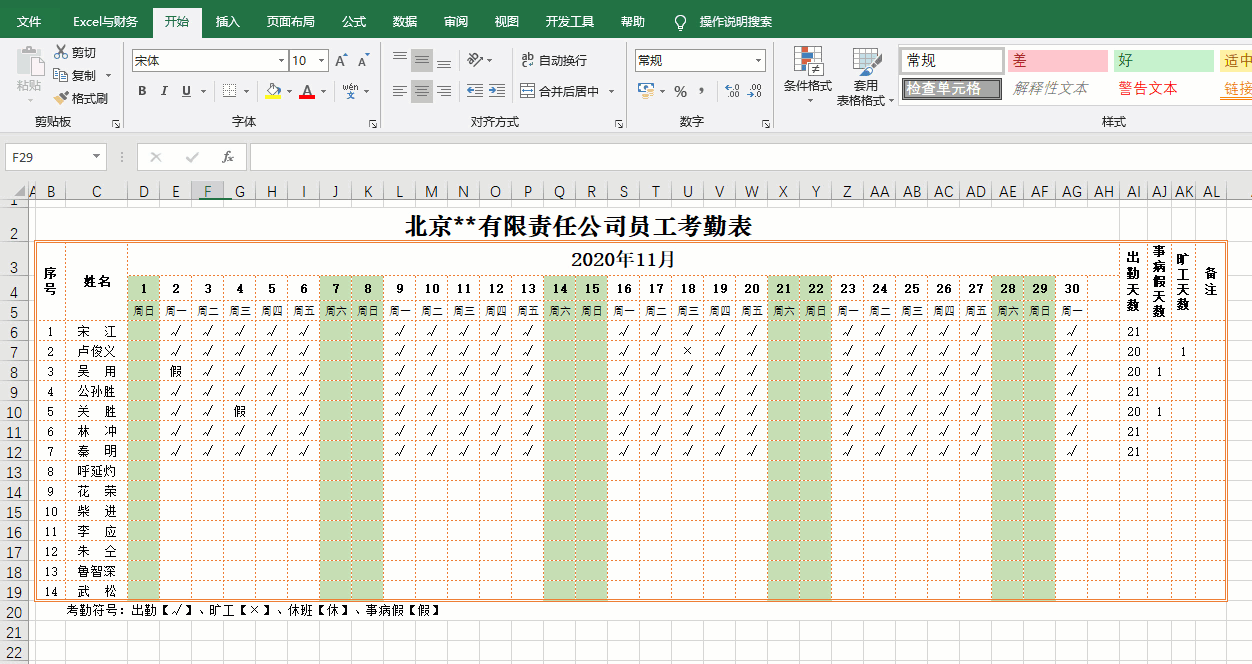Select the Format Painter (格式刷) brush
This screenshot has height=664, width=1252.
[x=61, y=98]
